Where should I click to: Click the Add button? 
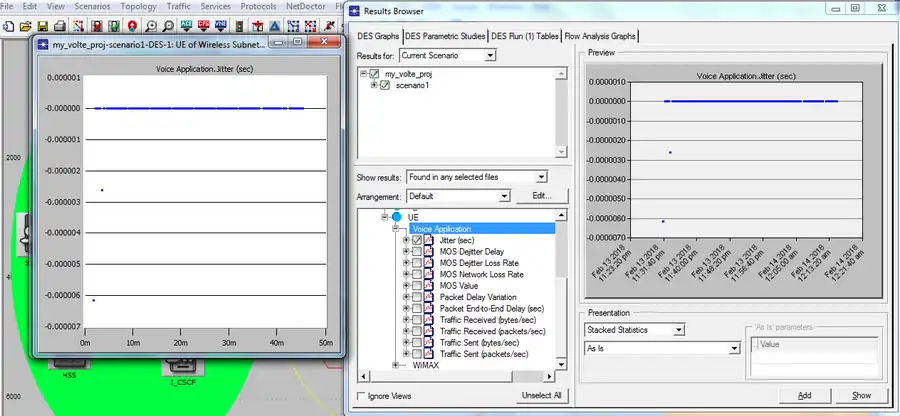tap(805, 395)
